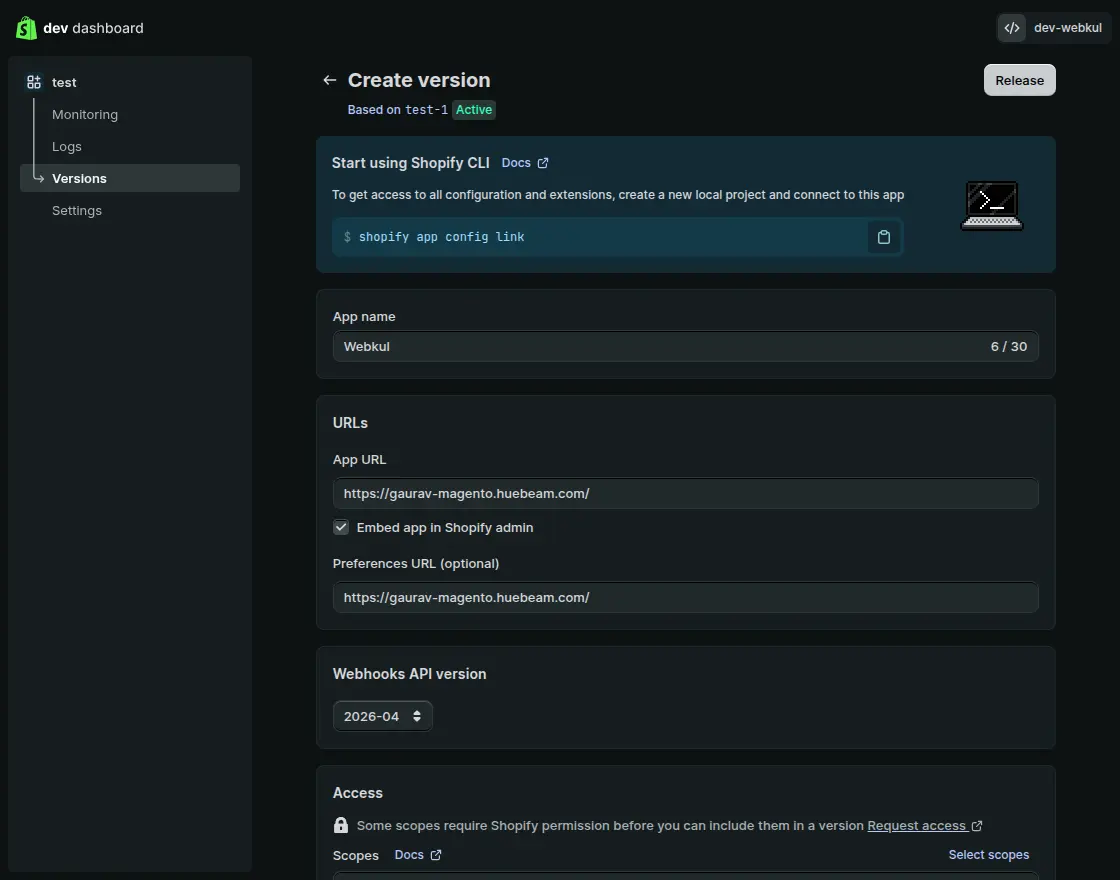Click the App name input field
This screenshot has width=1120, height=880.
coord(685,346)
